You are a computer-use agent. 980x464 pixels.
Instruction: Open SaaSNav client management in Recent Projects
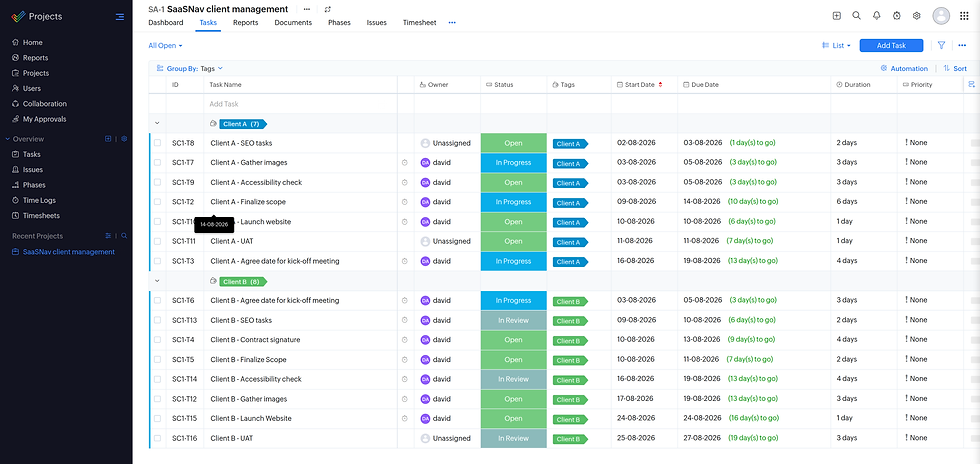click(63, 252)
